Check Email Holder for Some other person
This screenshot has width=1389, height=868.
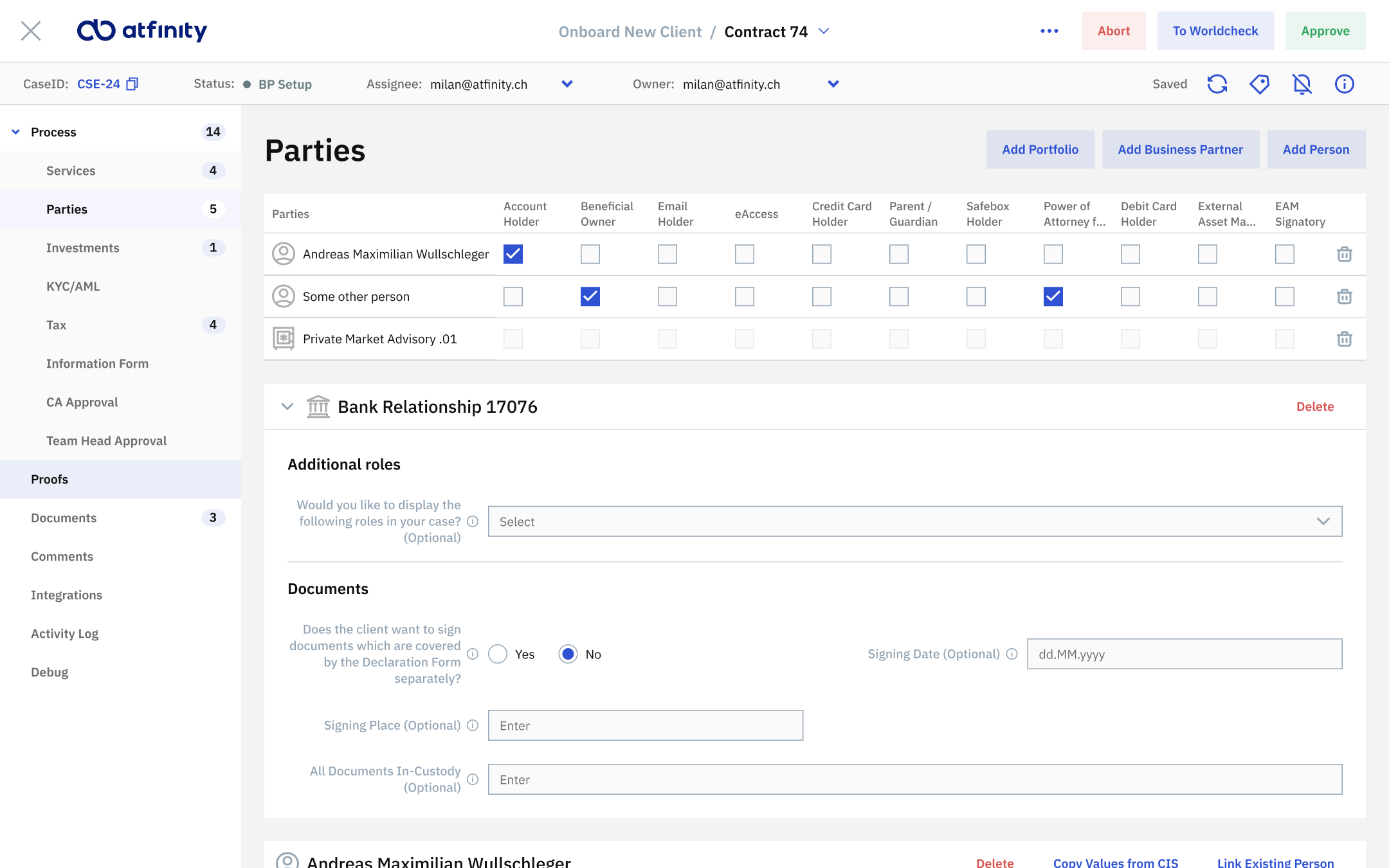pos(667,296)
